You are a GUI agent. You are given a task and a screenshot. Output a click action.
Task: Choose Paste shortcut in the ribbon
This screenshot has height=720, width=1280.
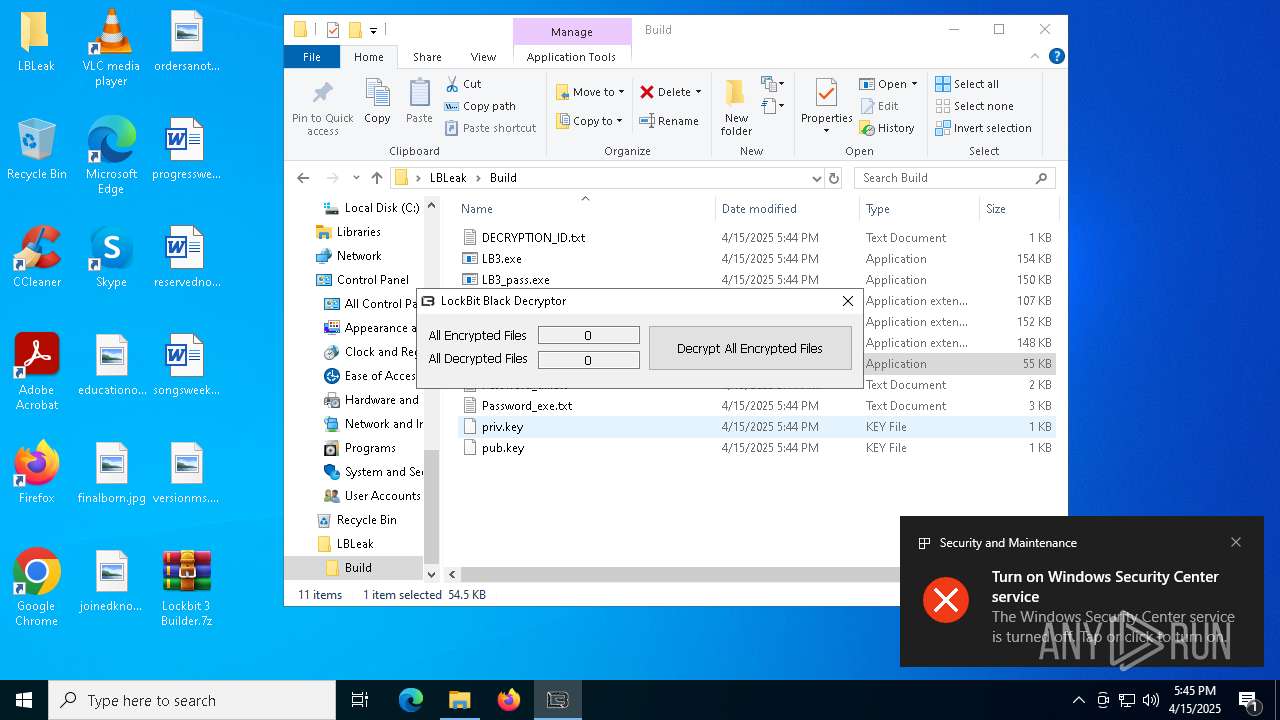[490, 128]
